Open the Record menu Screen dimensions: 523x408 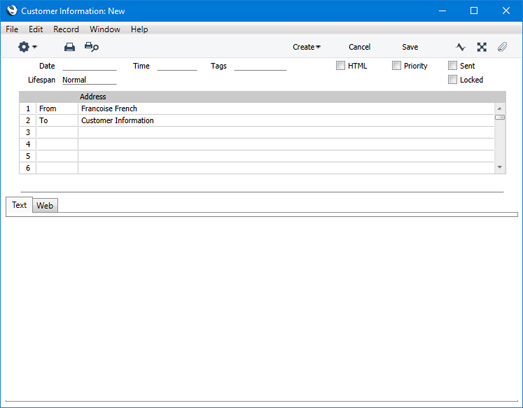click(x=66, y=29)
